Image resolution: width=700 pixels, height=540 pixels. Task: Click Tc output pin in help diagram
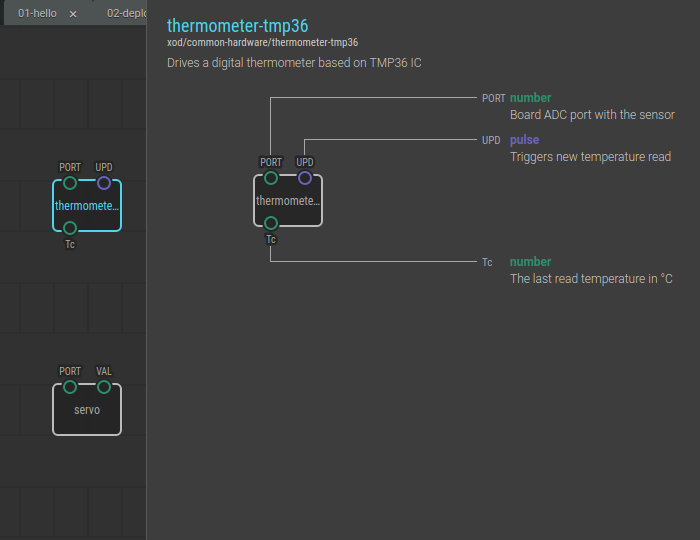point(271,223)
